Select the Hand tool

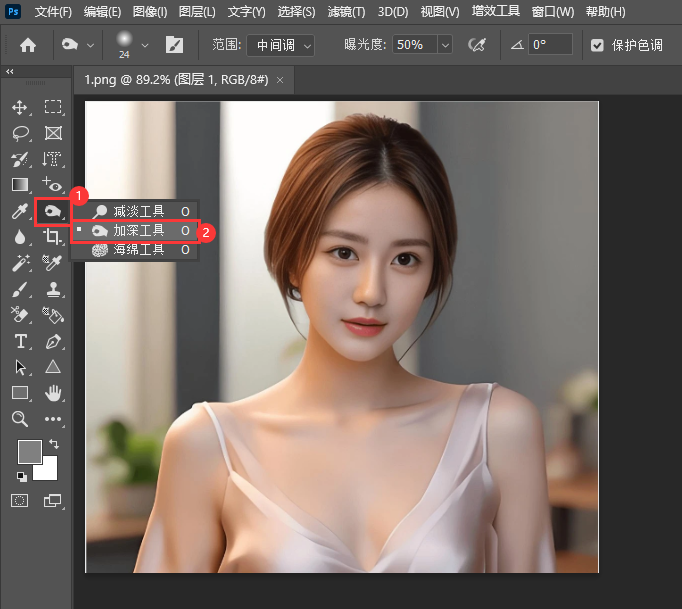coord(53,393)
